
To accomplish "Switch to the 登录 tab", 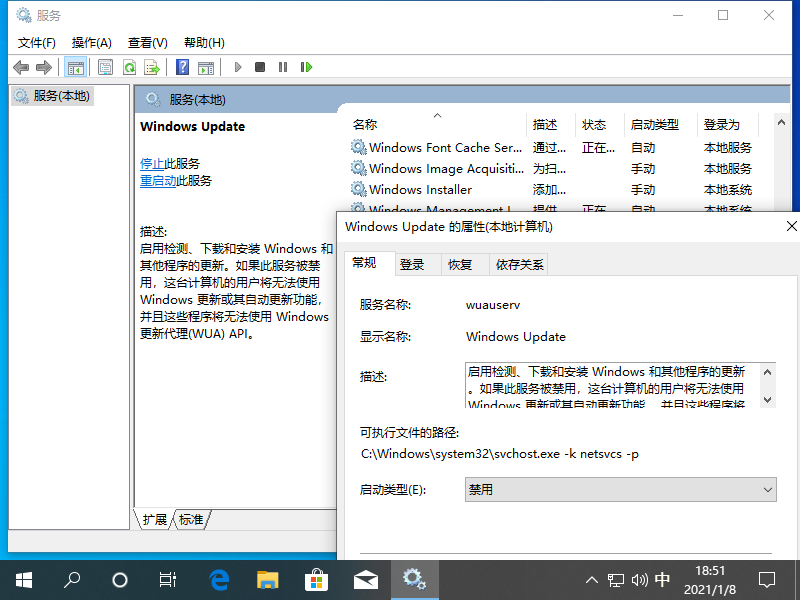I will tap(412, 264).
